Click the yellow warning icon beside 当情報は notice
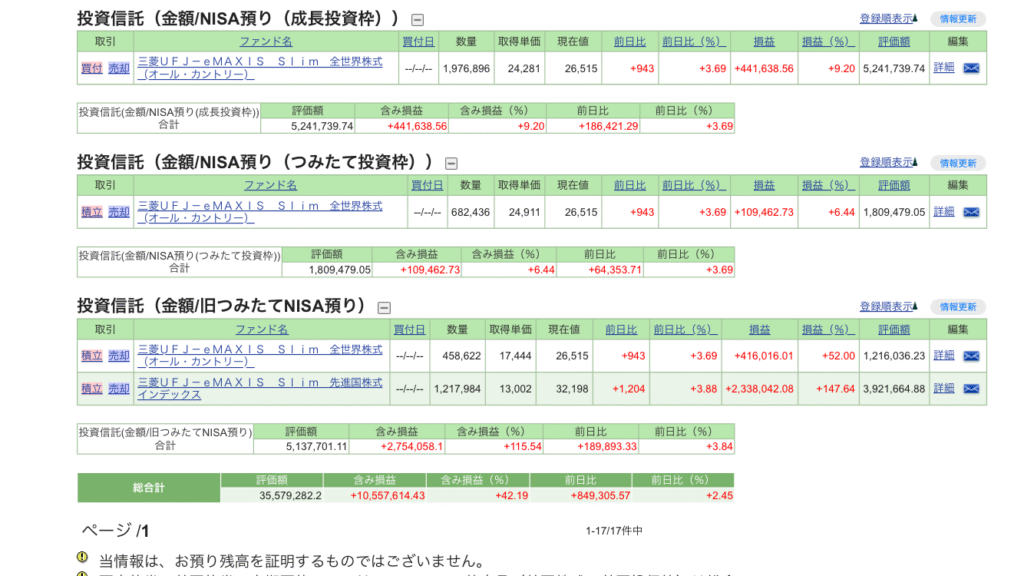The width and height of the screenshot is (1024, 576). (x=83, y=558)
